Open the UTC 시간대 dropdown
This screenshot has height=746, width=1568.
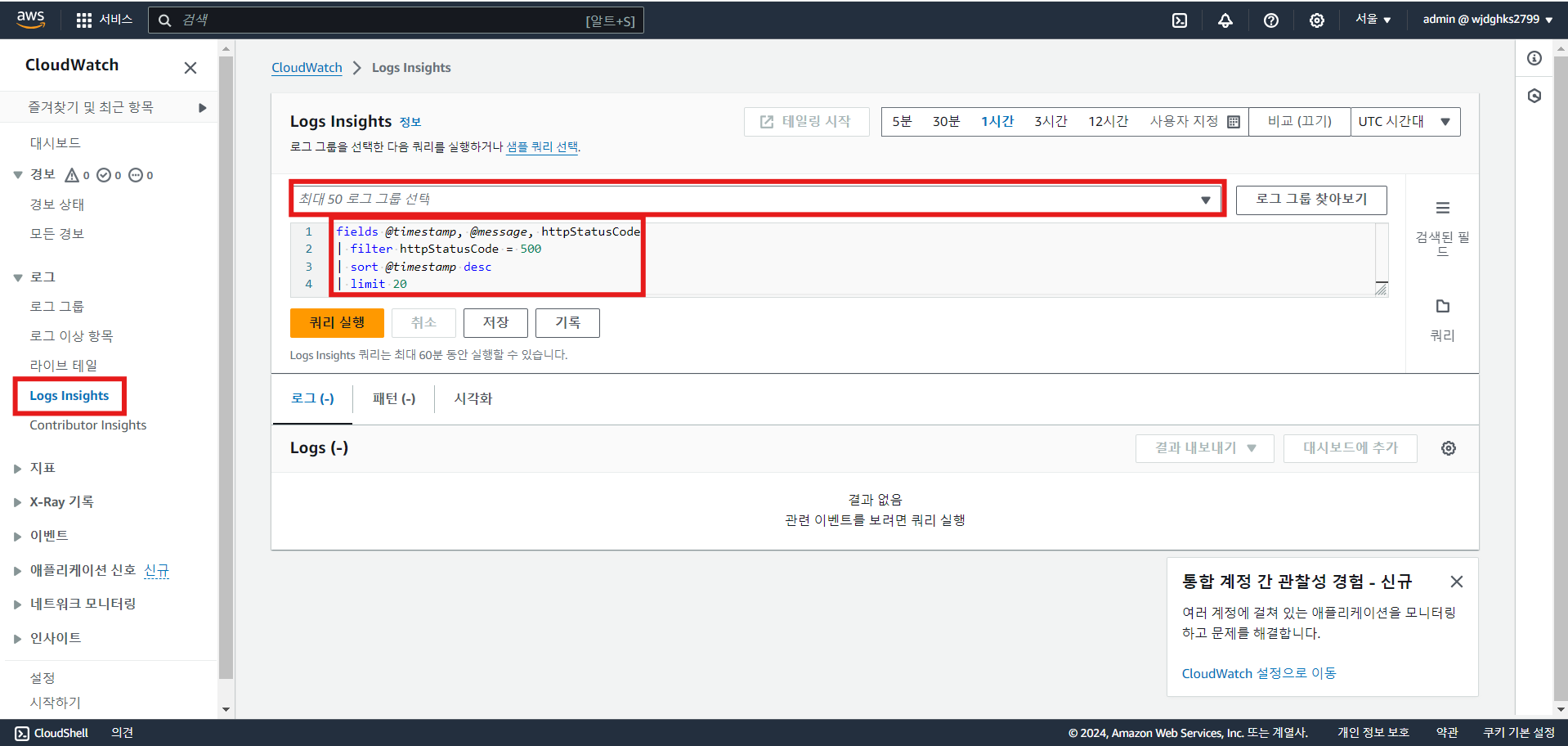[1405, 122]
